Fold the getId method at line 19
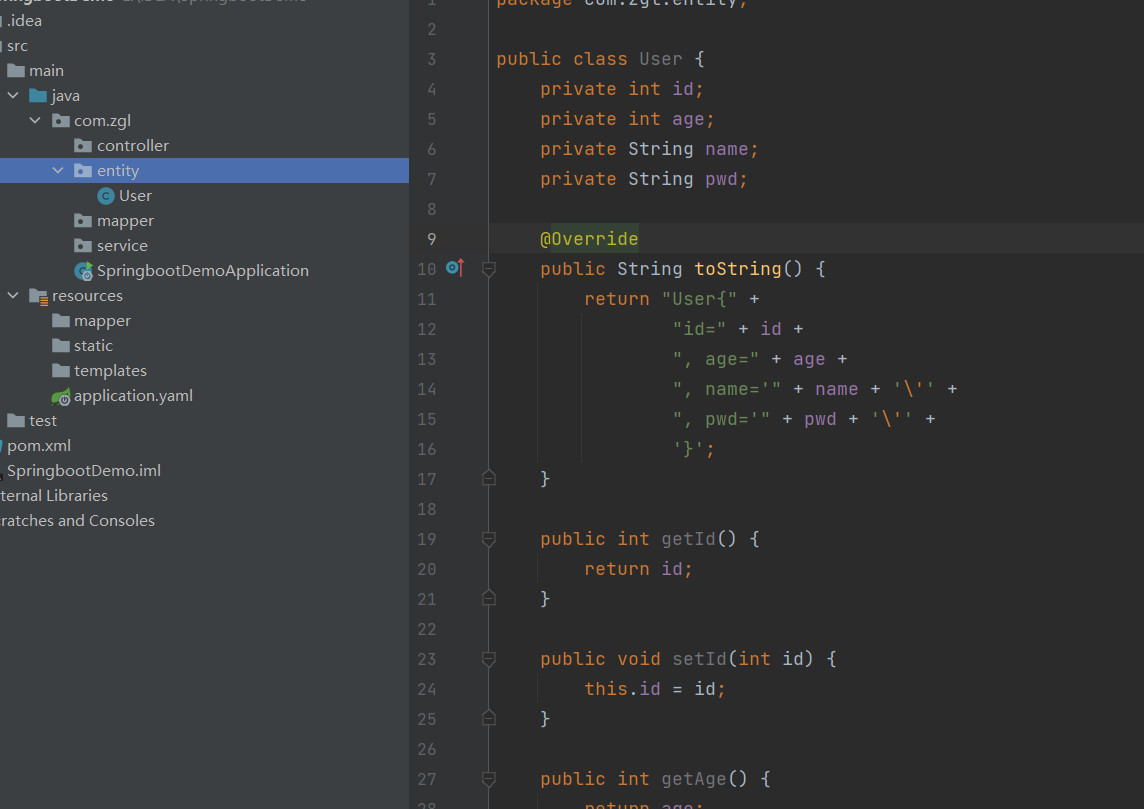1144x809 pixels. point(489,539)
